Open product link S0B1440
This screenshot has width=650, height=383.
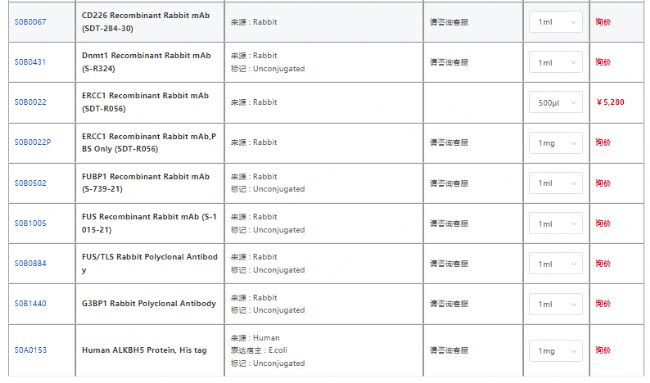point(30,303)
